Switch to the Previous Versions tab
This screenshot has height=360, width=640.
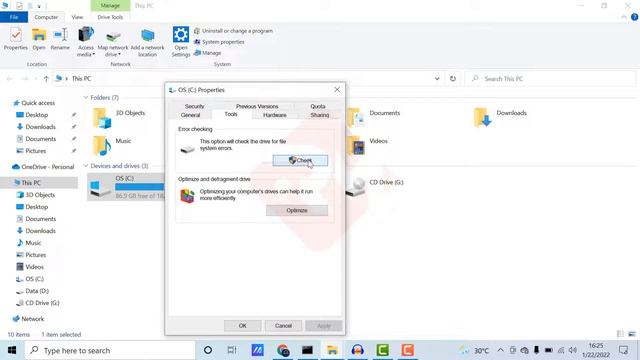coord(257,106)
